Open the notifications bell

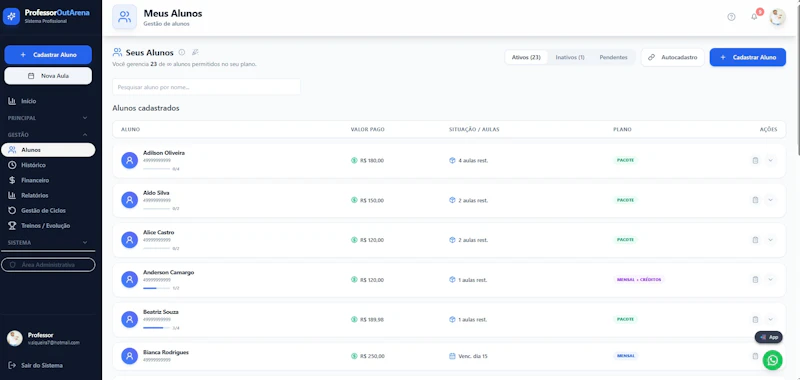(754, 17)
